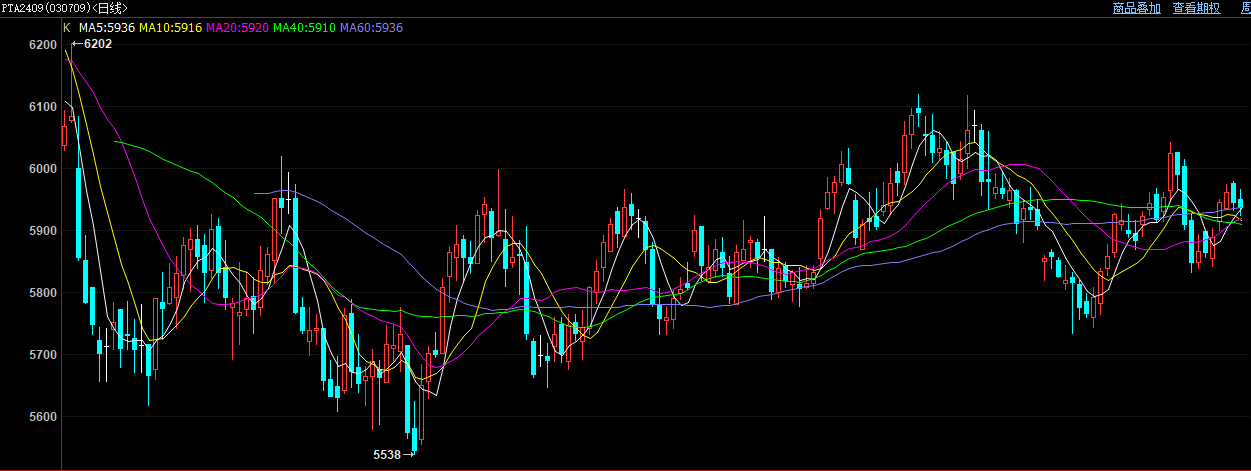Open the 商品叠加 overlay link

(1136, 8)
